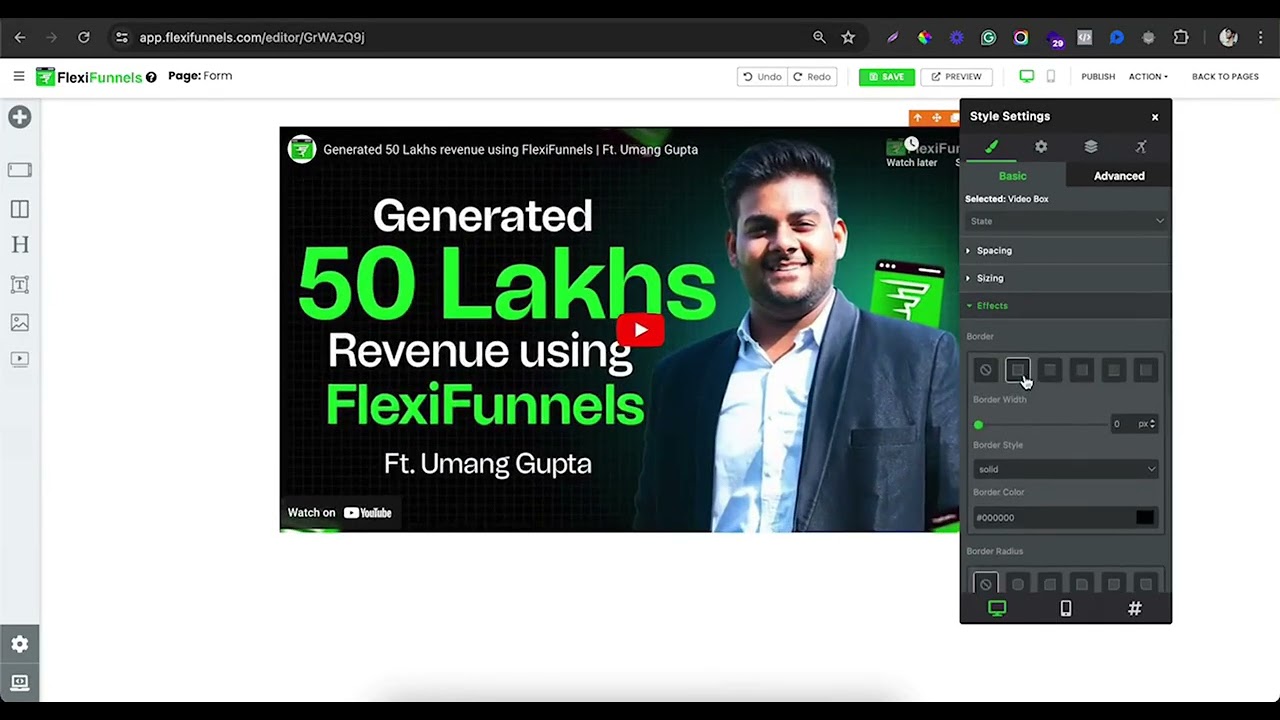Click BACK TO PAGES
1280x720 pixels.
[1225, 77]
